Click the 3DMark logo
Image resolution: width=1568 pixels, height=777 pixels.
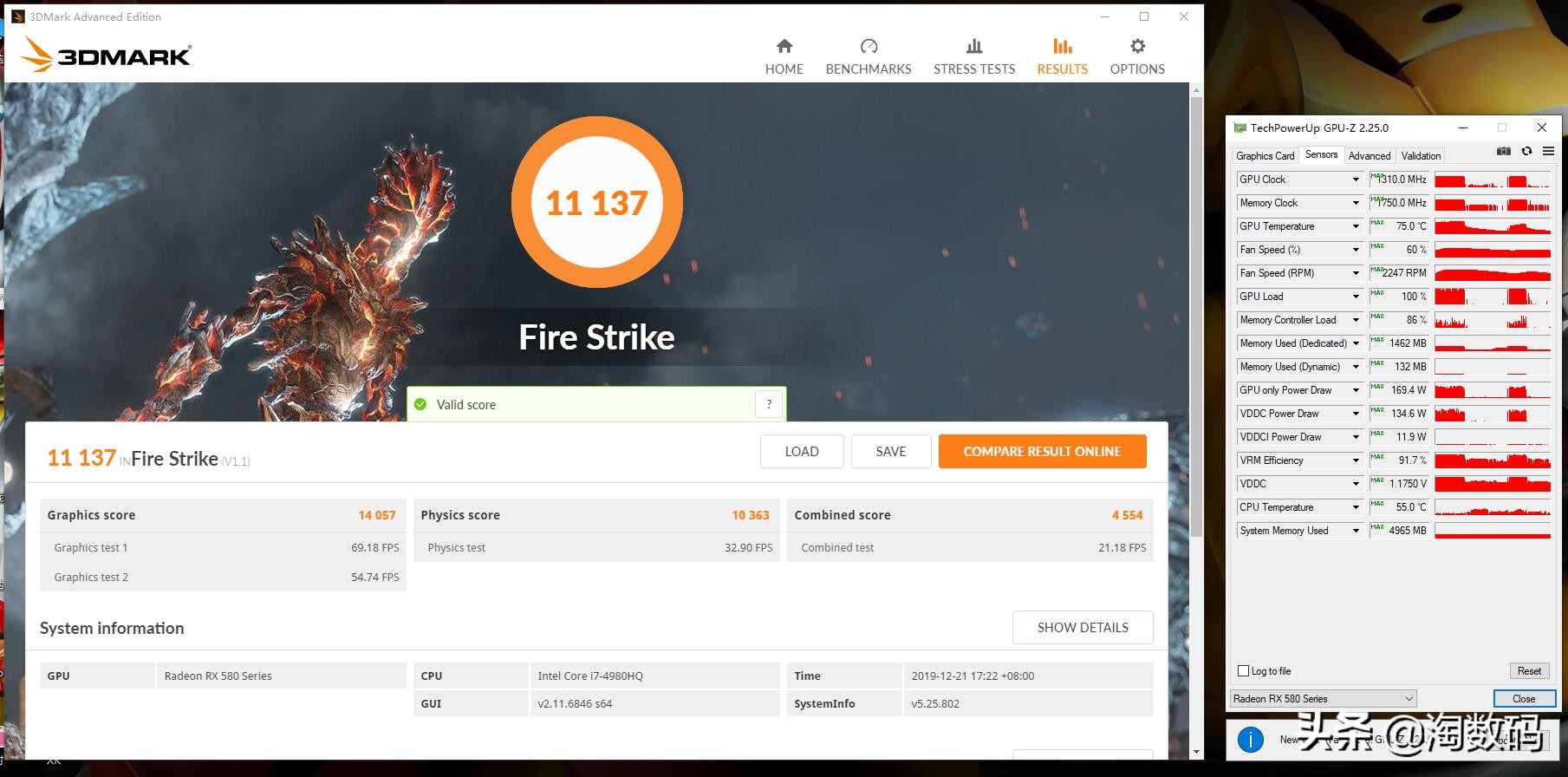point(106,55)
